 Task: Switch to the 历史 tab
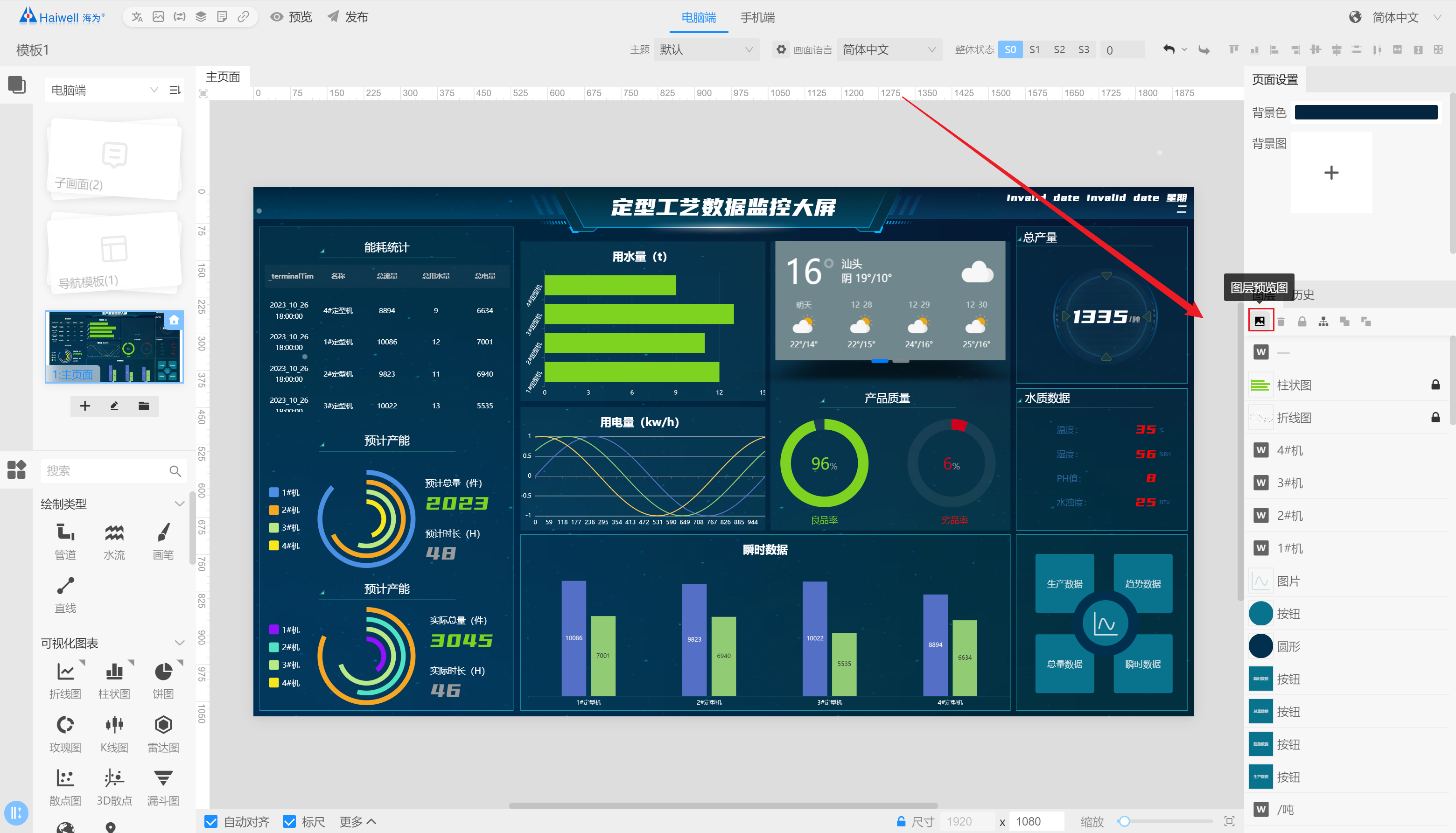click(x=1303, y=294)
